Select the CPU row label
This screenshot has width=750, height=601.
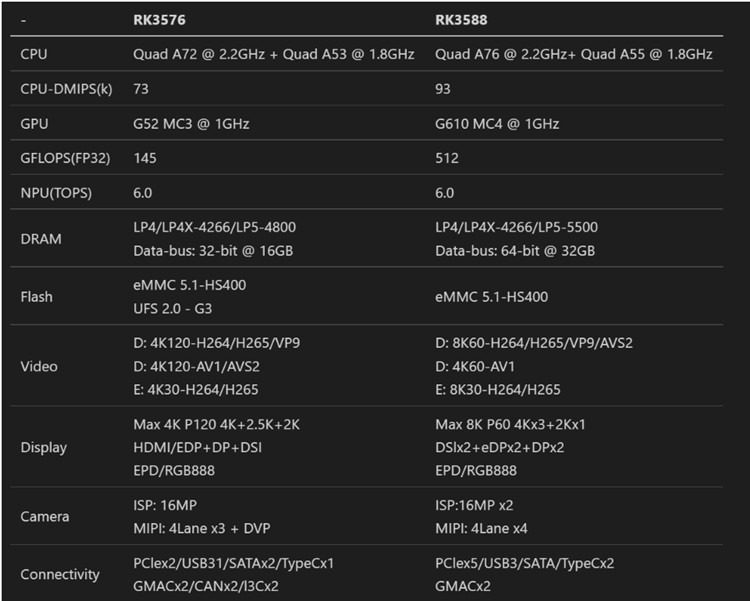34,54
